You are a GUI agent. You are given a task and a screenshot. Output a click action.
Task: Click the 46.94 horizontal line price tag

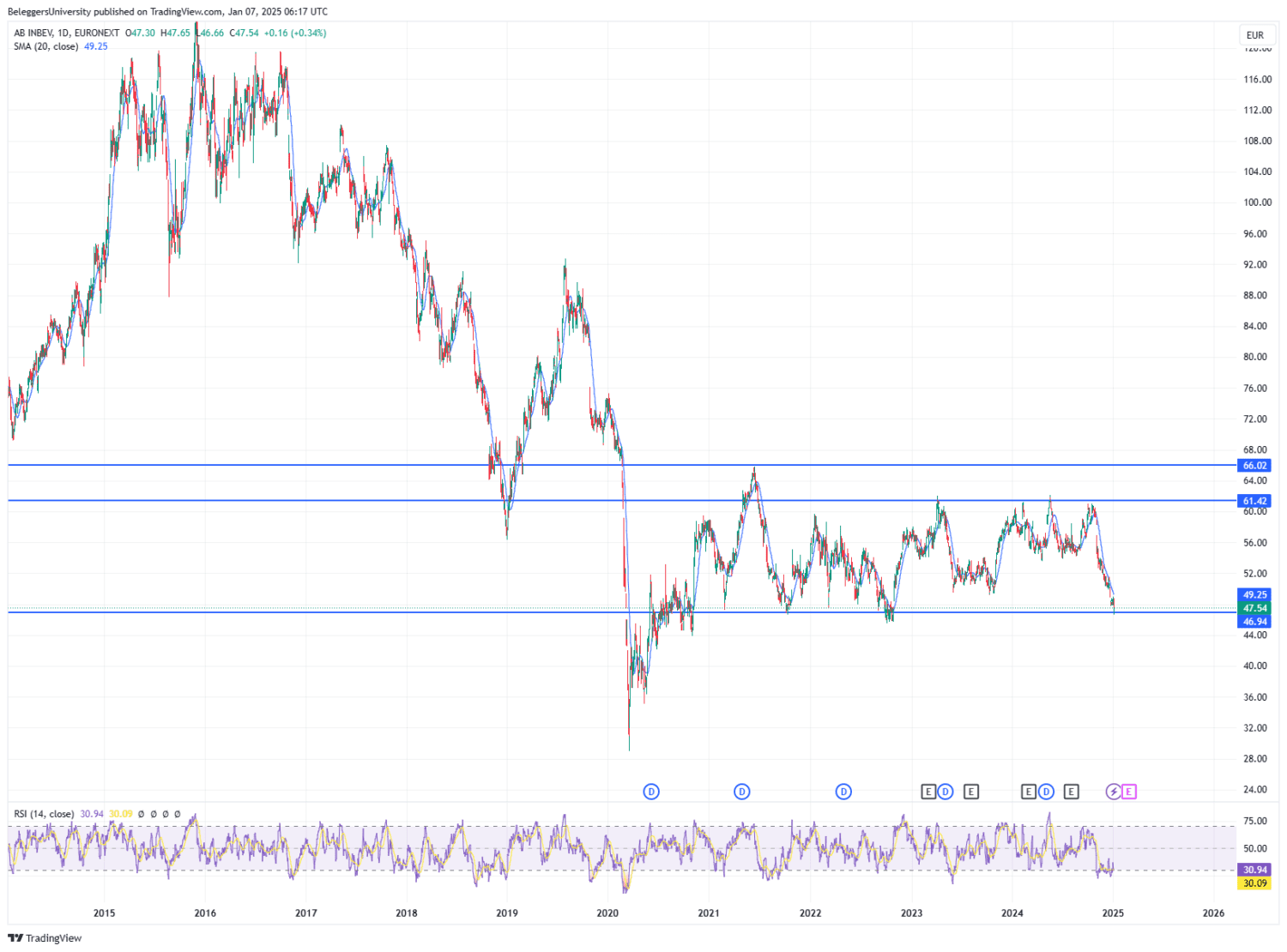(1254, 621)
